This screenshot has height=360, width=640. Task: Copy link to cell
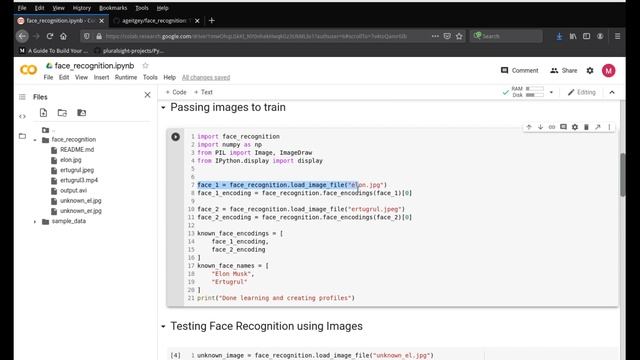[552, 127]
